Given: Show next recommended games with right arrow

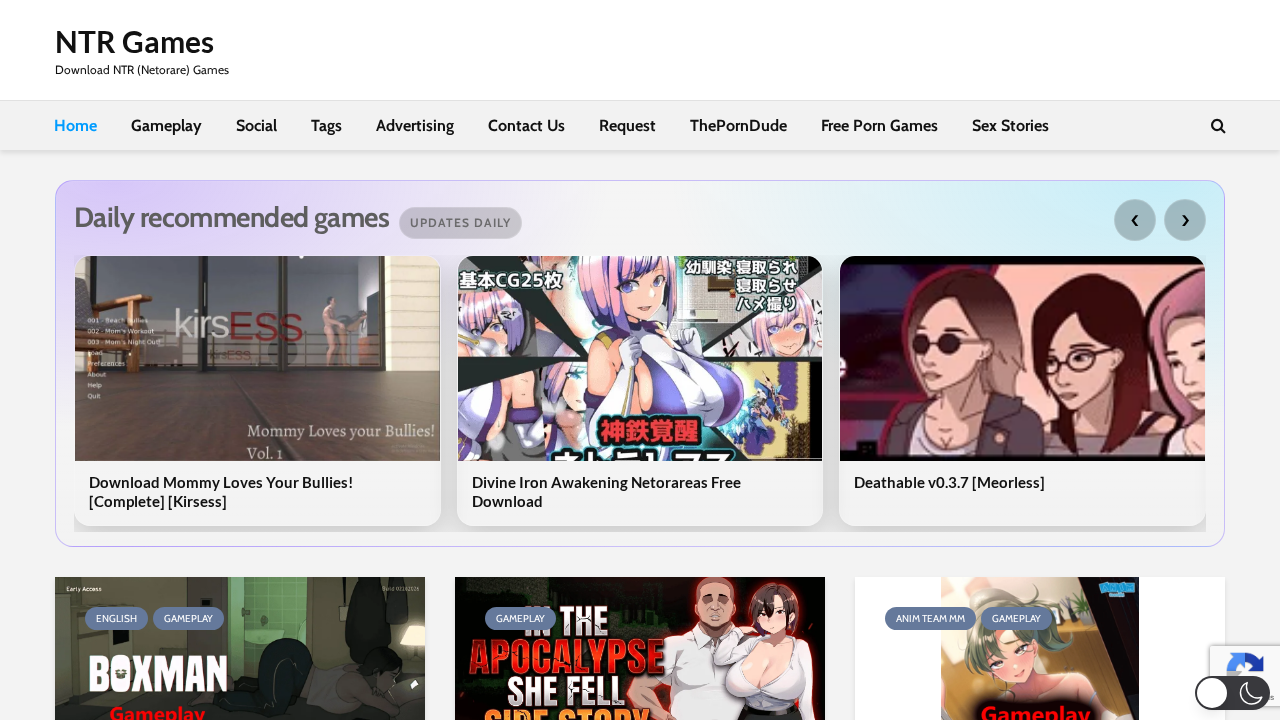Looking at the screenshot, I should coord(1185,220).
